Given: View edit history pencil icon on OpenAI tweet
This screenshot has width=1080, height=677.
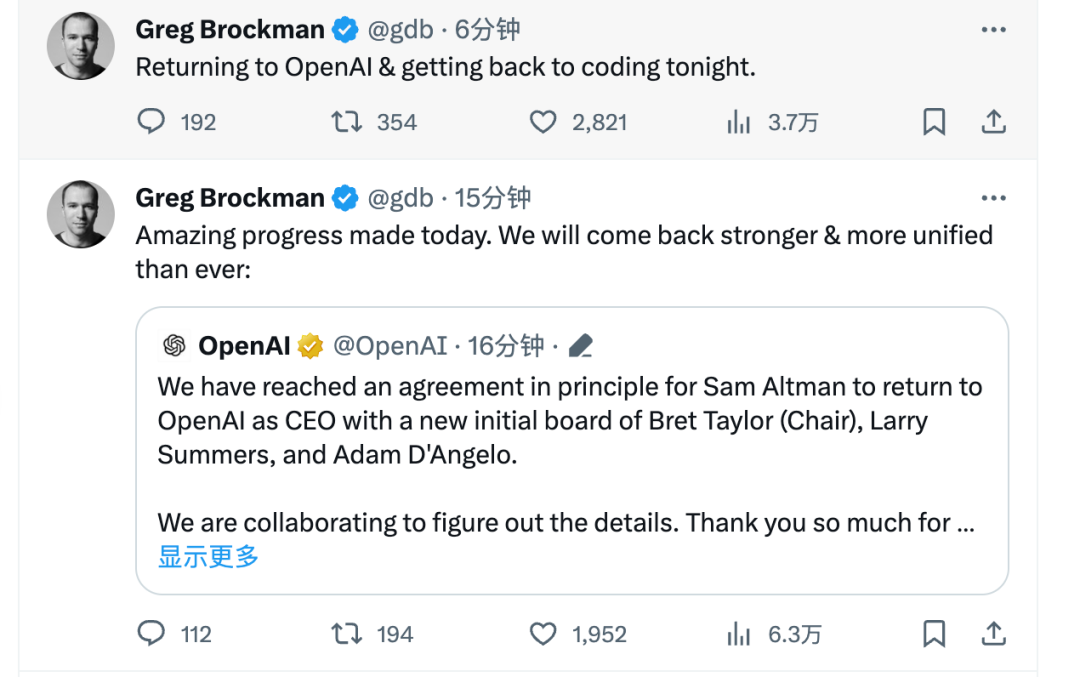Looking at the screenshot, I should [581, 346].
